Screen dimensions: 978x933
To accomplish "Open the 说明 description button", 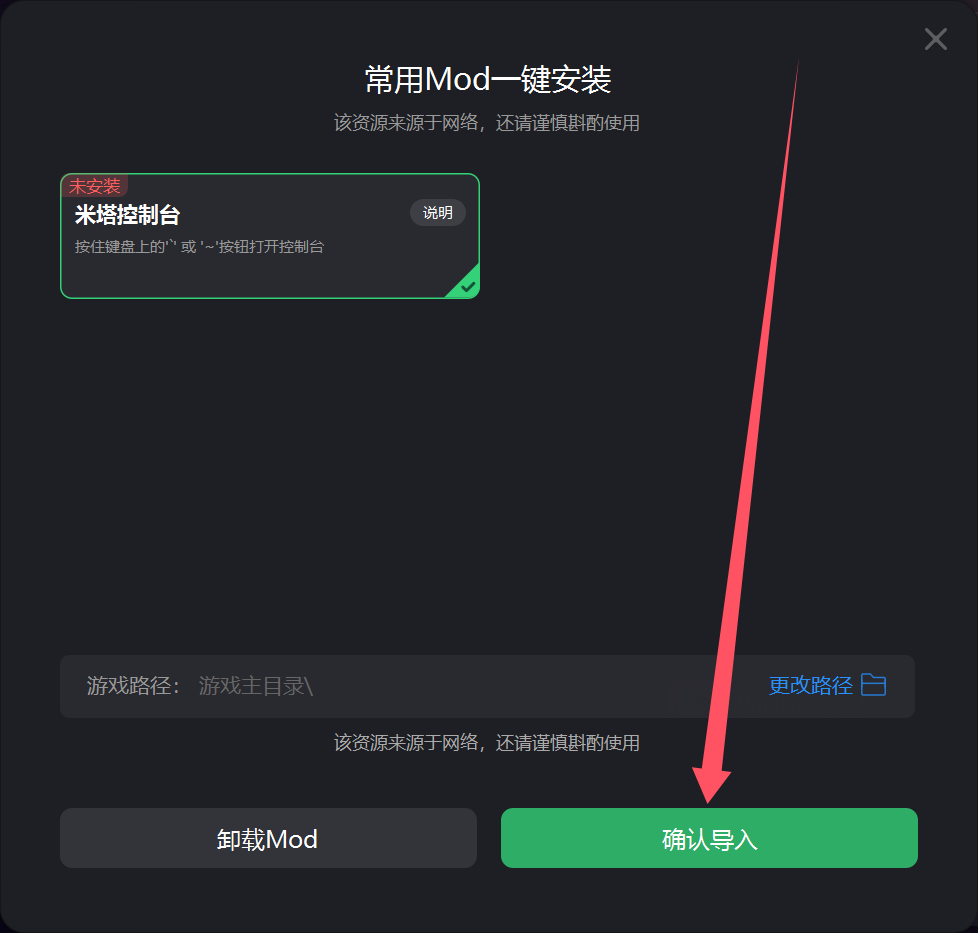I will pyautogui.click(x=437, y=213).
